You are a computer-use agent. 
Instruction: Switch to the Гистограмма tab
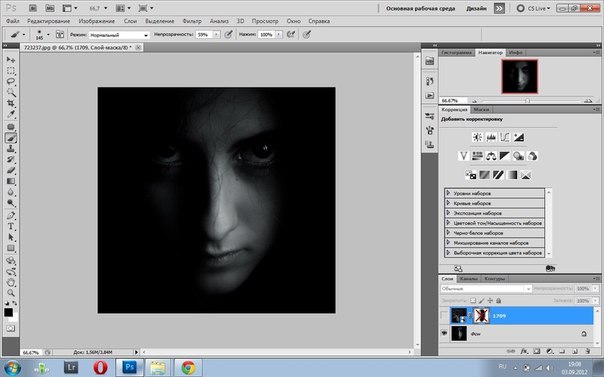pos(457,52)
